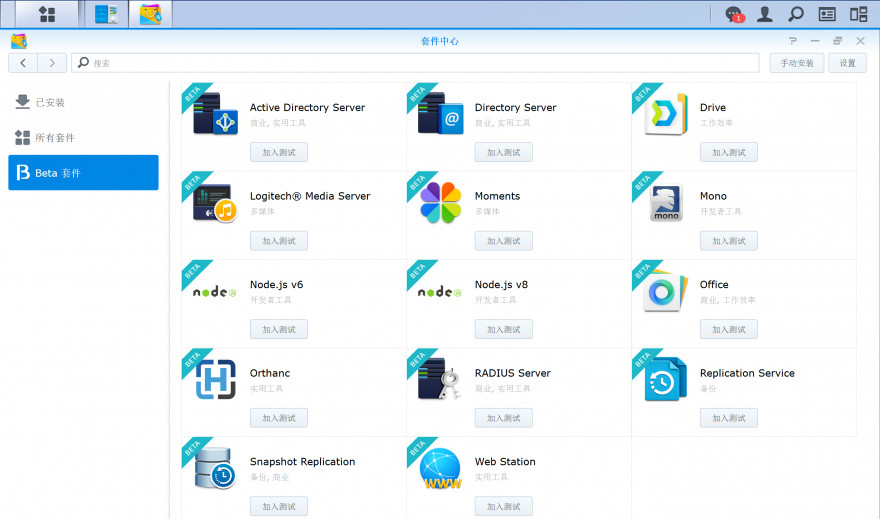Image resolution: width=880 pixels, height=519 pixels.
Task: Open the Drive package icon
Action: (x=665, y=114)
